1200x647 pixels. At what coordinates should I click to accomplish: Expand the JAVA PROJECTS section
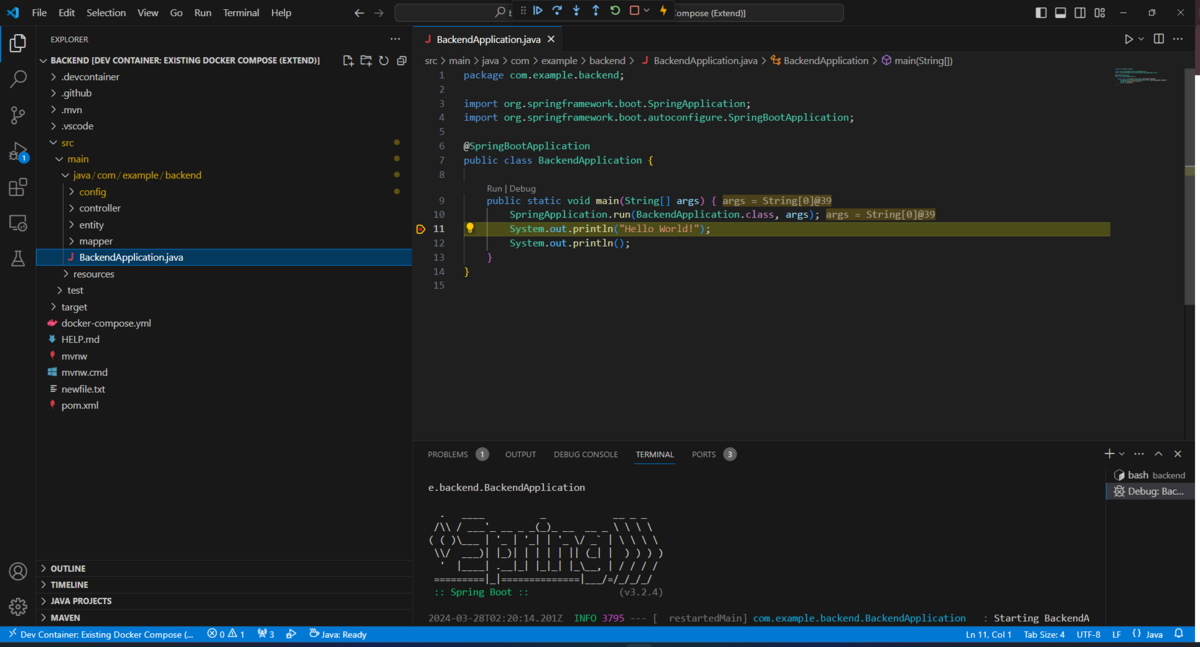click(81, 601)
